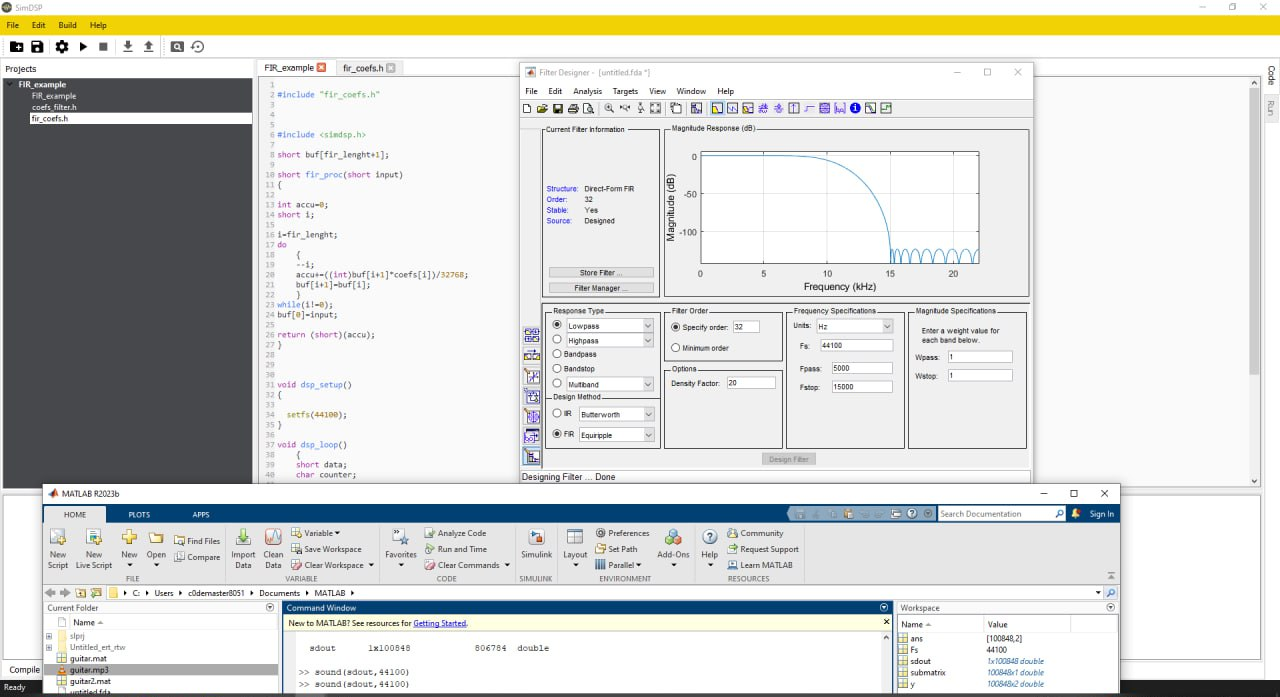
Task: Open the Equiripple FIR method dropdown
Action: coord(648,435)
